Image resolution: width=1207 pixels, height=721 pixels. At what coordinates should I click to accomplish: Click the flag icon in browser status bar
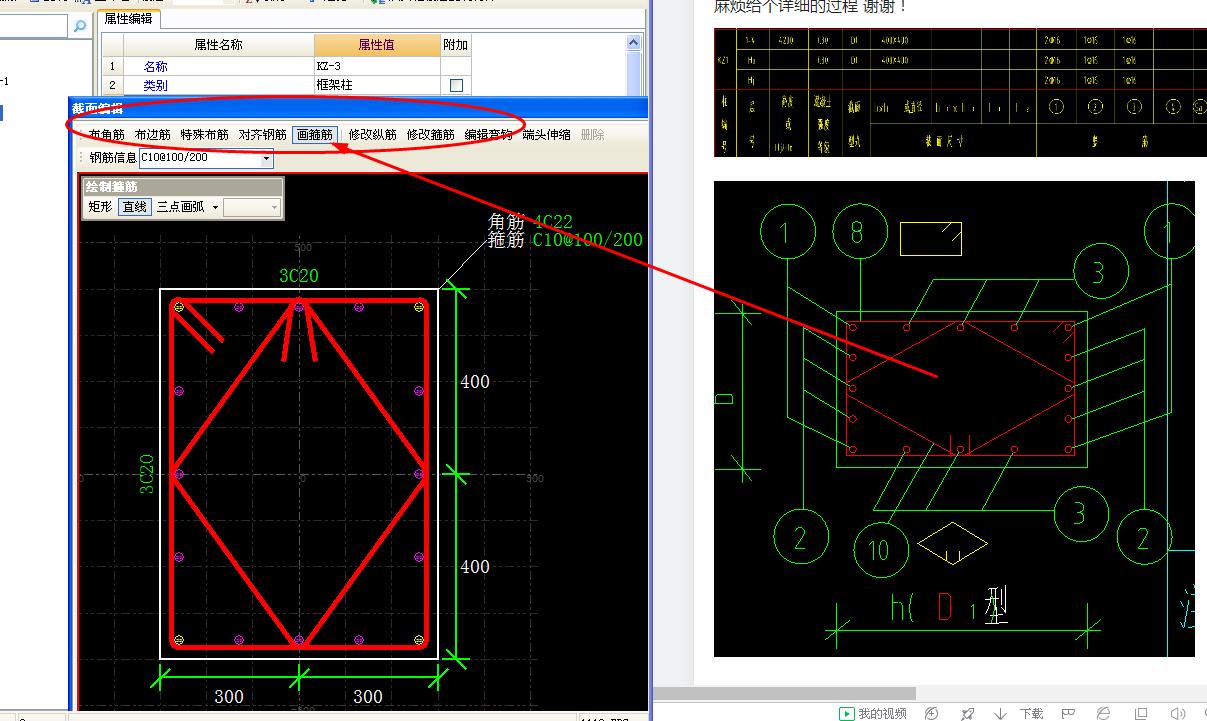point(1068,713)
